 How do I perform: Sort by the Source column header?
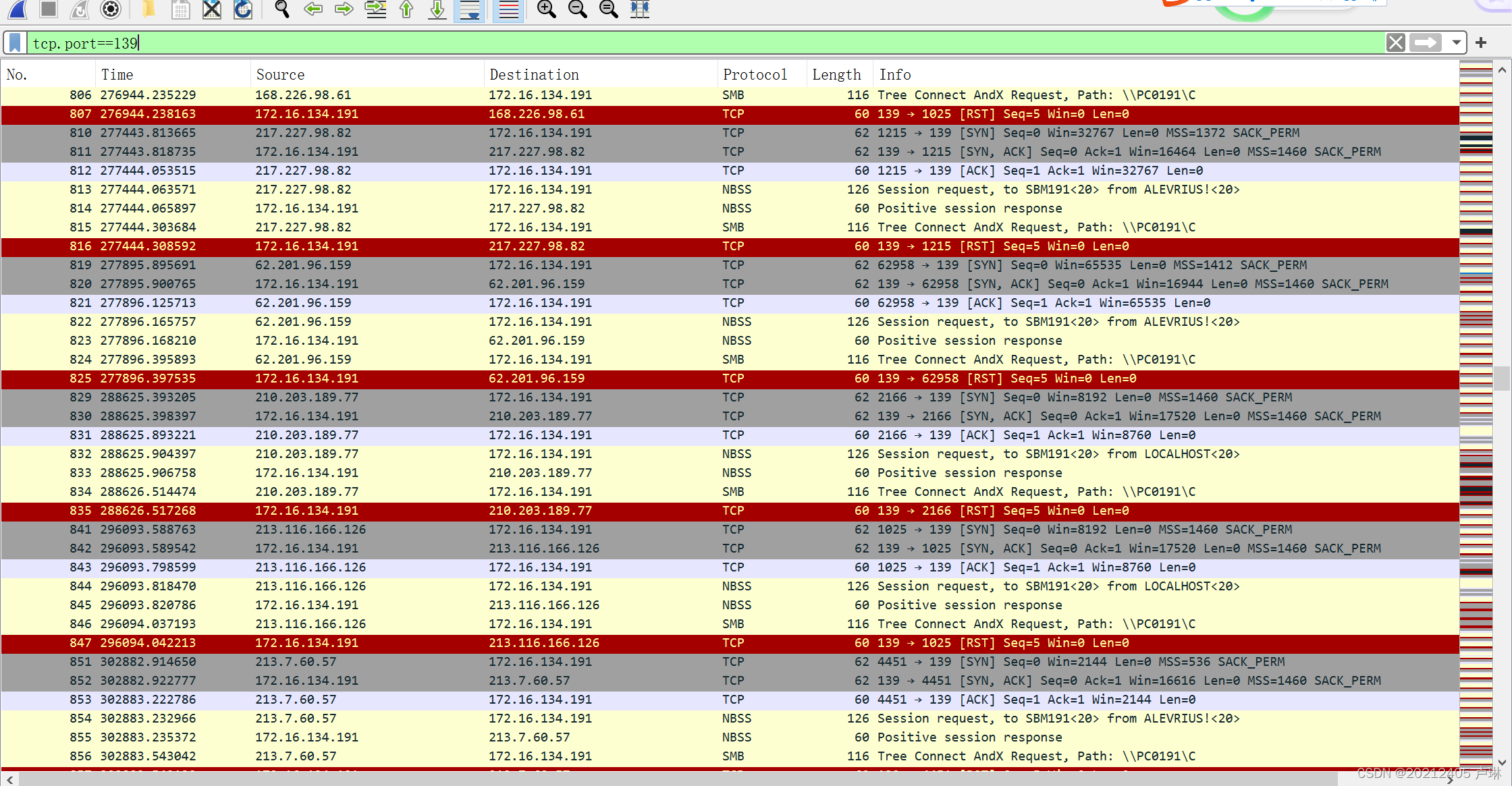367,74
